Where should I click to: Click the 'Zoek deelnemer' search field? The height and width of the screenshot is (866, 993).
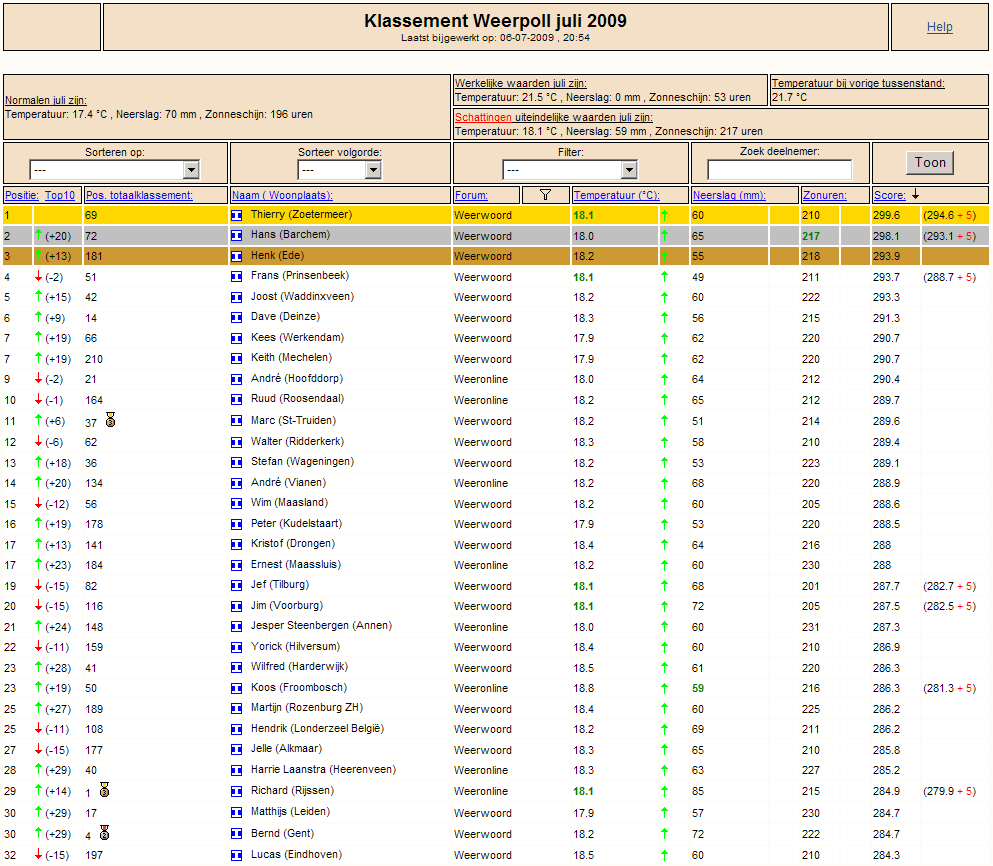779,170
